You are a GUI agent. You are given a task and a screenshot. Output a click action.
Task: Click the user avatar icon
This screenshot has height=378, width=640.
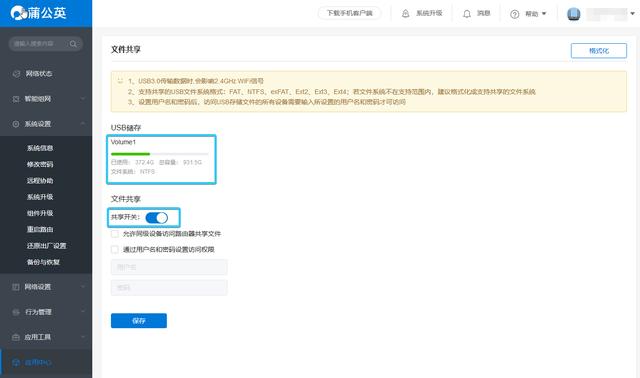573,14
